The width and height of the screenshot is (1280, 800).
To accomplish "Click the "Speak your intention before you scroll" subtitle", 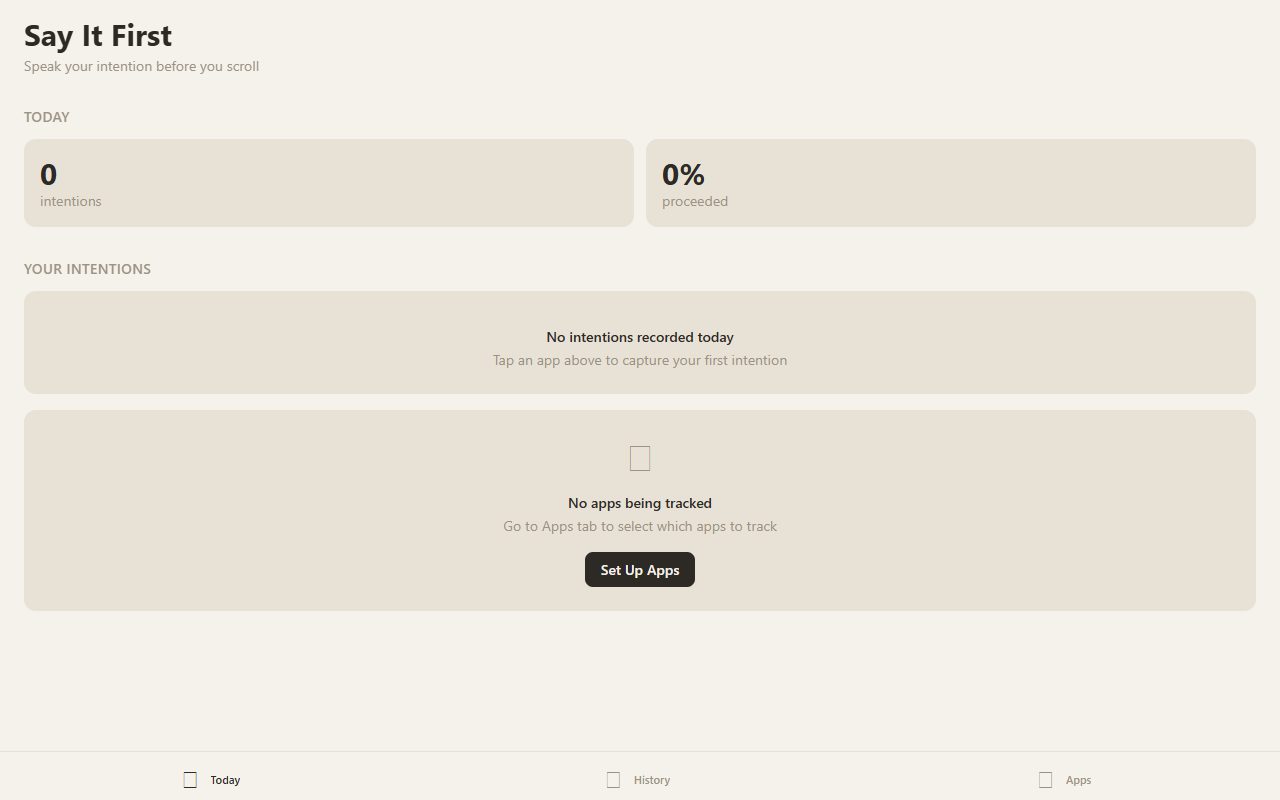I will [141, 66].
